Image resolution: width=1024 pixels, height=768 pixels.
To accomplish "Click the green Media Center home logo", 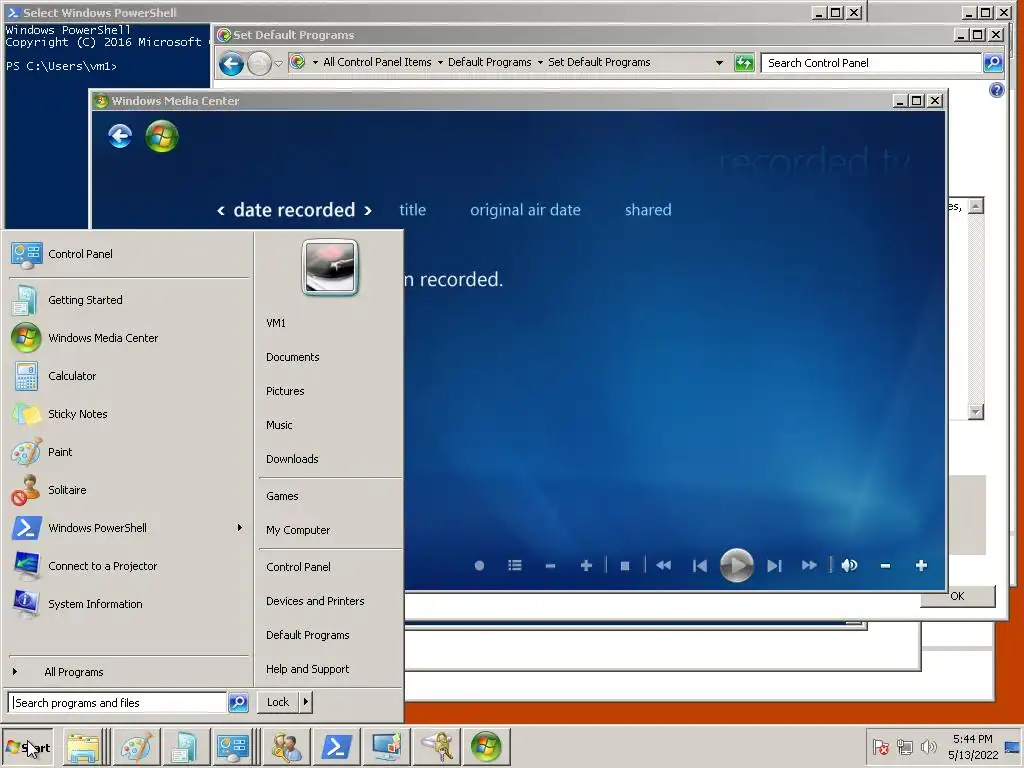I will [x=161, y=136].
